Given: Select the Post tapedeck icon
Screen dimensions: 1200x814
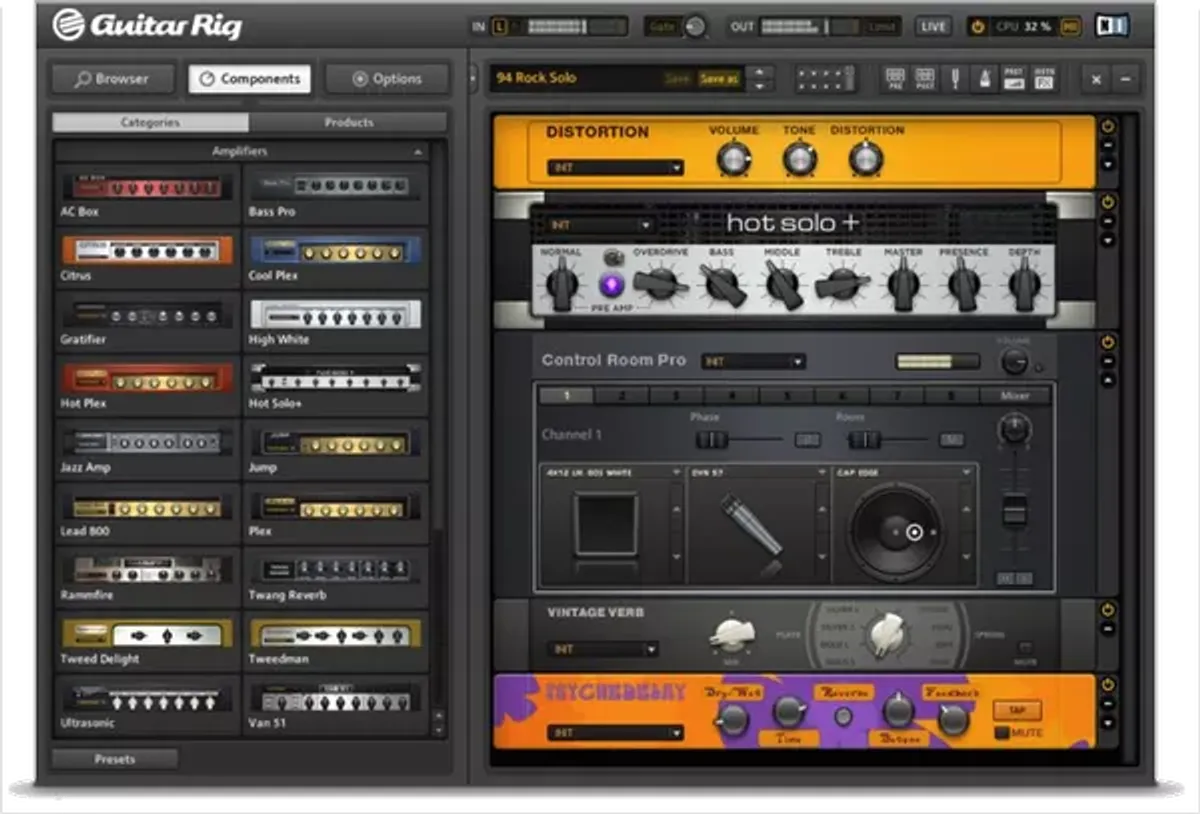Looking at the screenshot, I should (925, 78).
